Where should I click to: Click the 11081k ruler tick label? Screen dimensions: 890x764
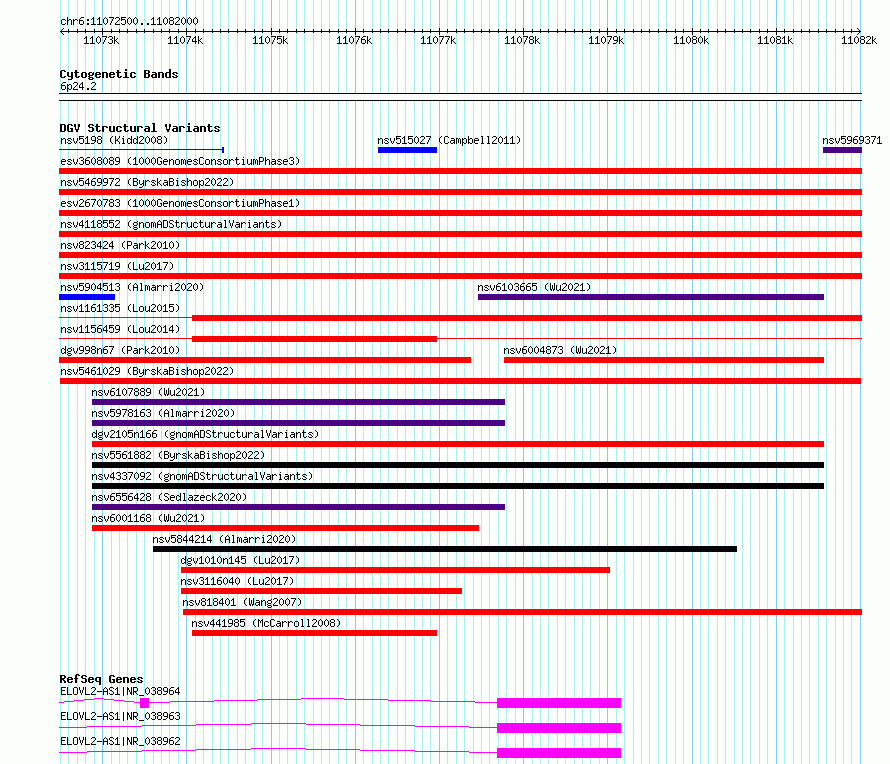click(775, 40)
